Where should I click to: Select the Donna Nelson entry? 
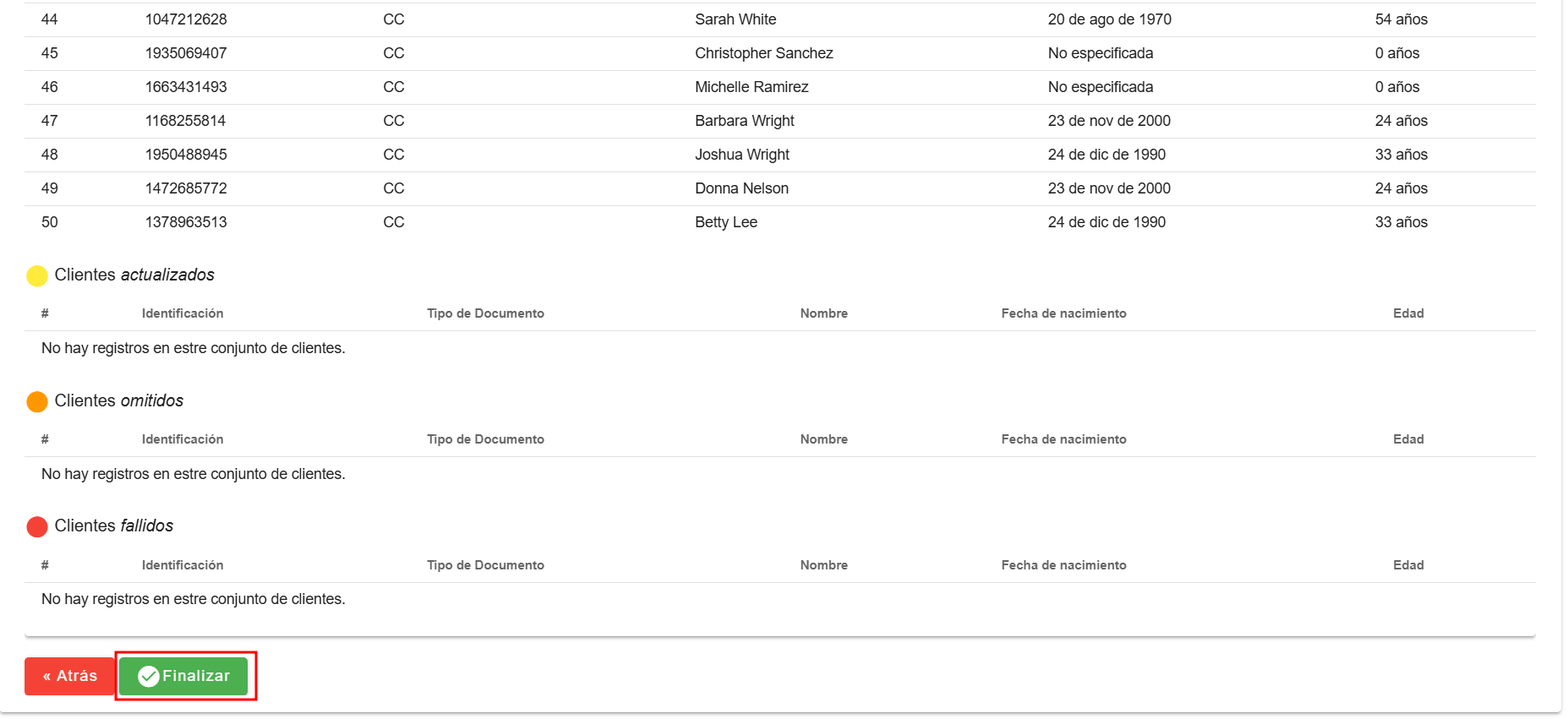tap(741, 188)
